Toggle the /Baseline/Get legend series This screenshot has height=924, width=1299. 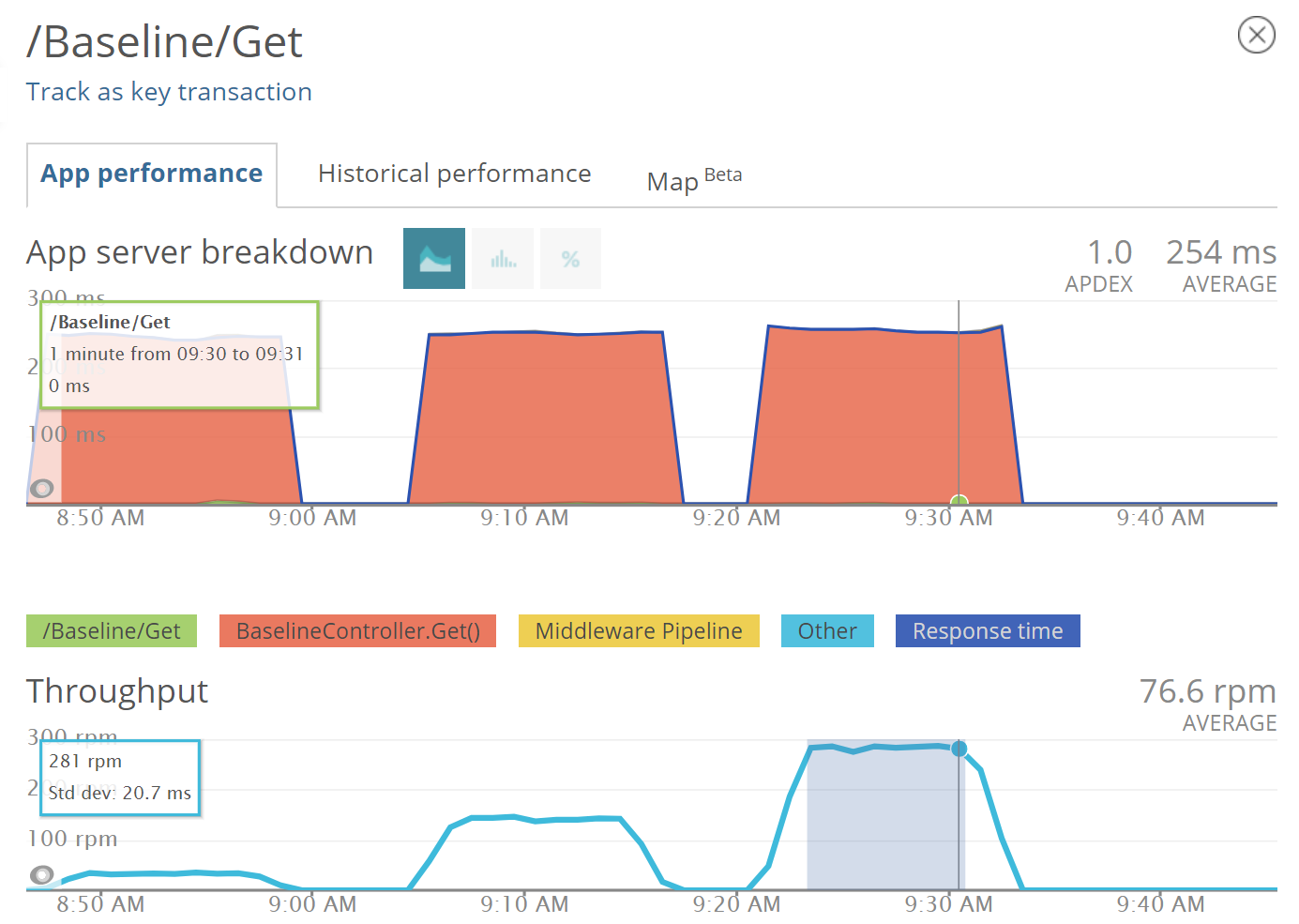112,630
